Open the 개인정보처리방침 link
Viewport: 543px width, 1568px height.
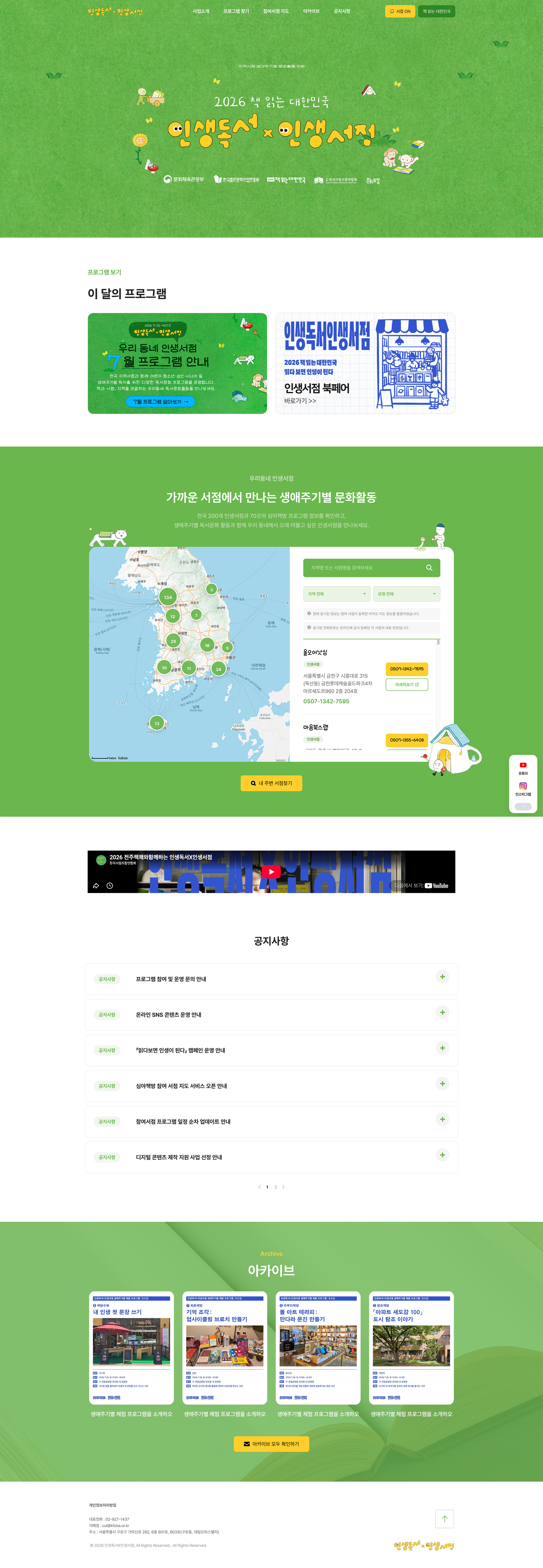click(x=102, y=1505)
